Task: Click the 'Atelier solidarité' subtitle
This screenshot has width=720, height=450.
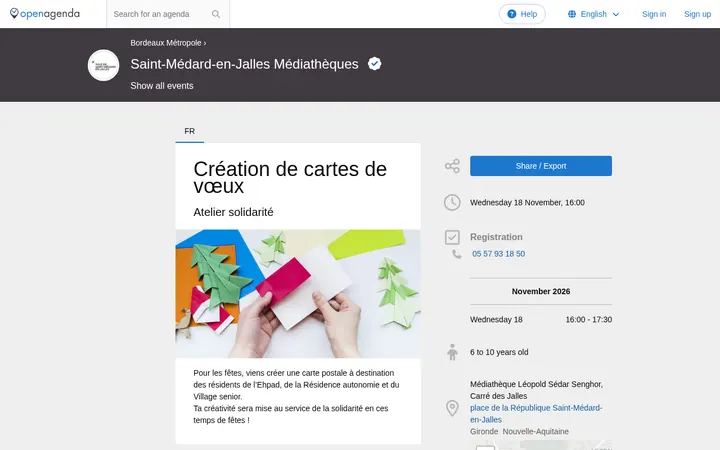Action: (233, 212)
